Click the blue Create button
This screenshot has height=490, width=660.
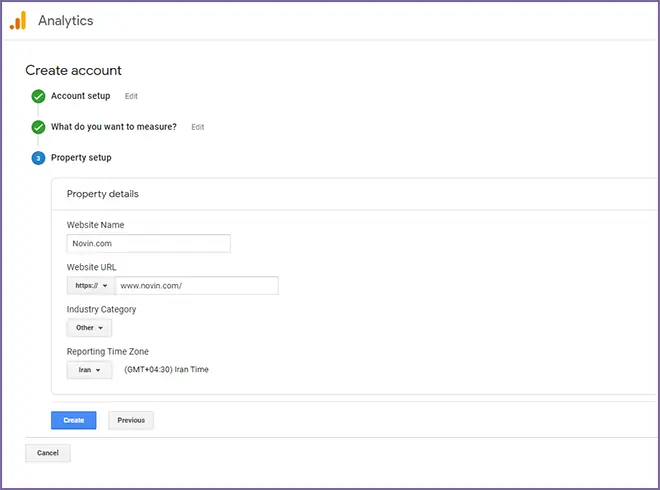(74, 420)
